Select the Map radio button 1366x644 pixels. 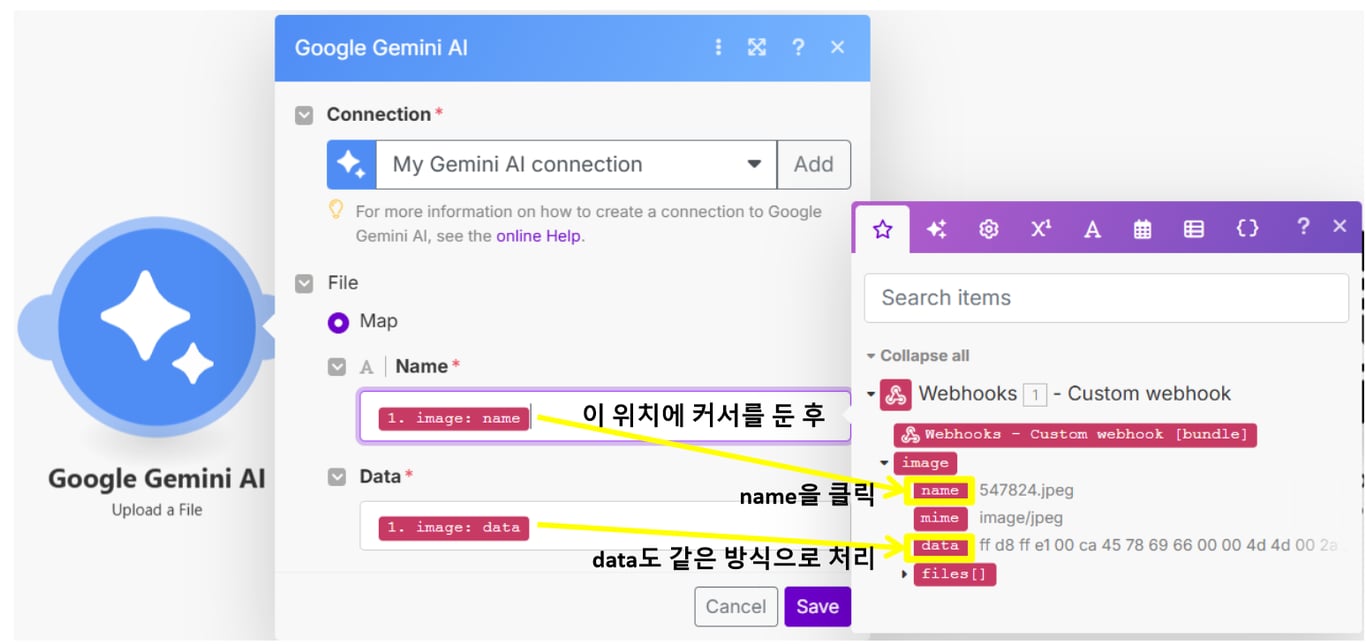tap(338, 322)
